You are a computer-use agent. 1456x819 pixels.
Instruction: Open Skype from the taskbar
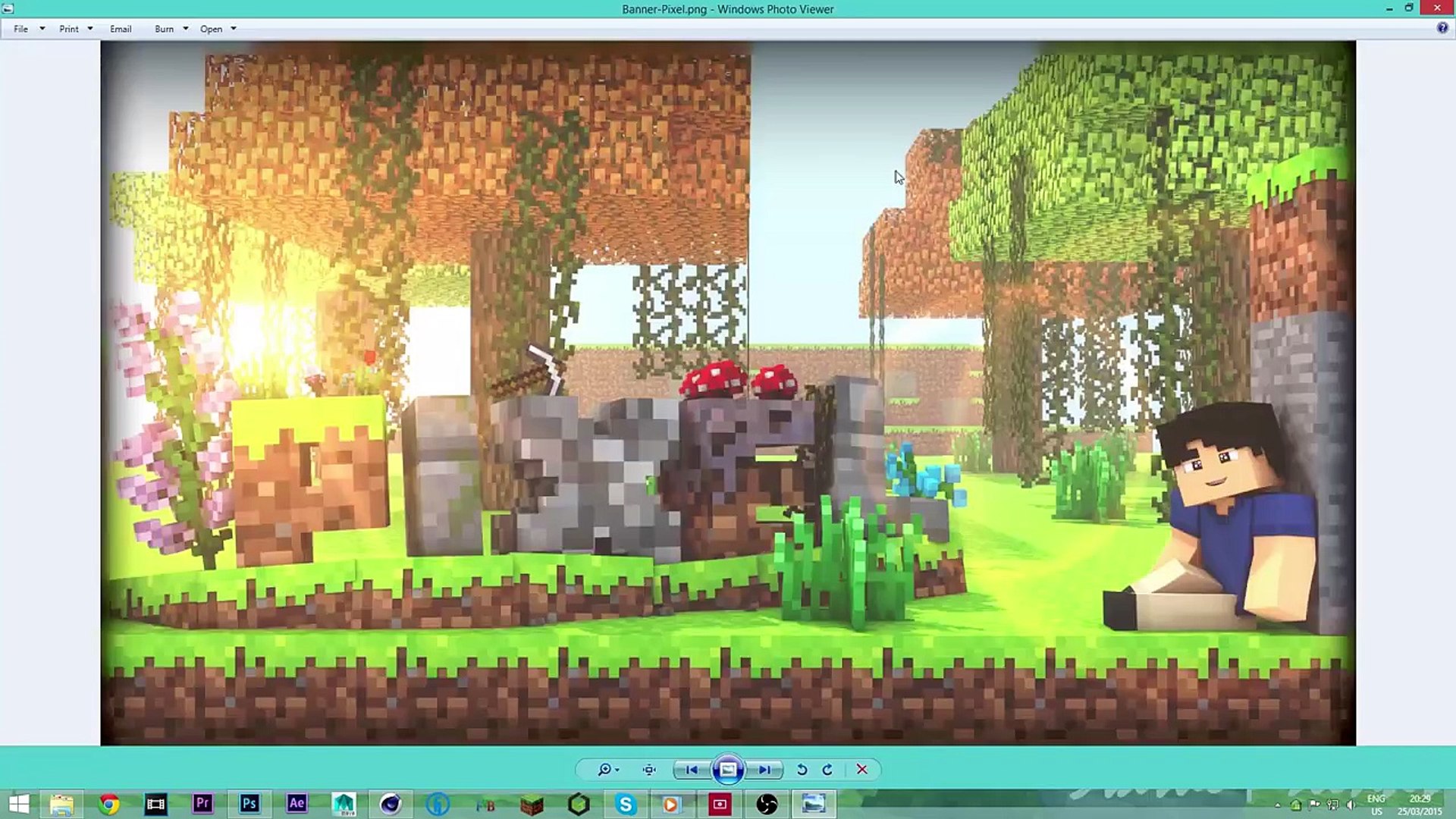(626, 804)
